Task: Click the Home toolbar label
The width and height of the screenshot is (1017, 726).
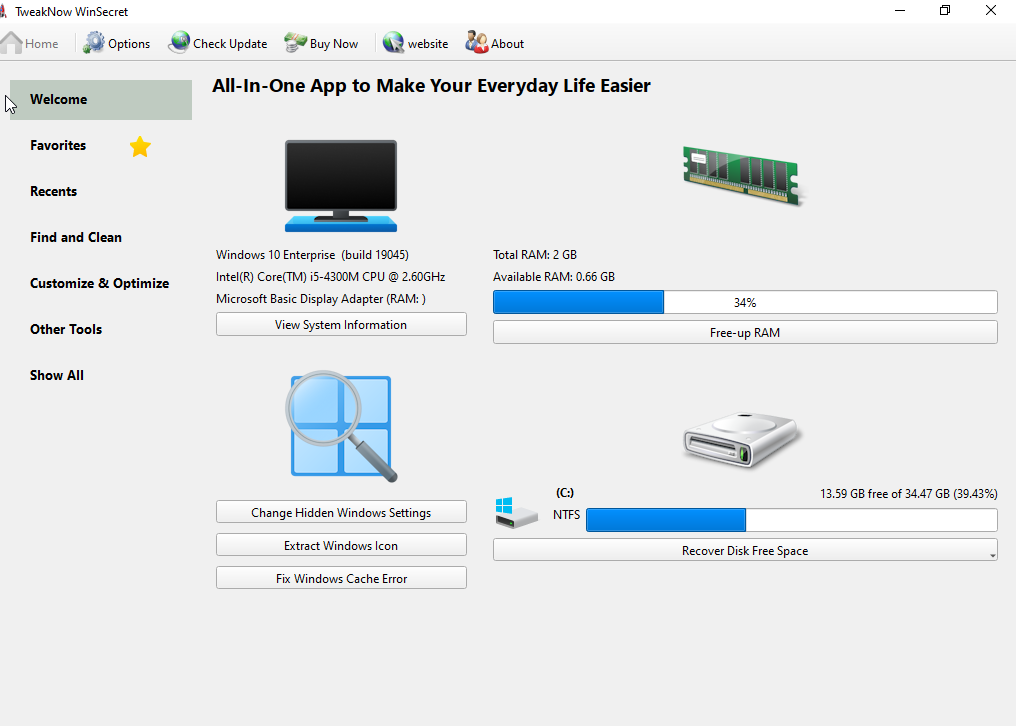Action: click(x=42, y=43)
